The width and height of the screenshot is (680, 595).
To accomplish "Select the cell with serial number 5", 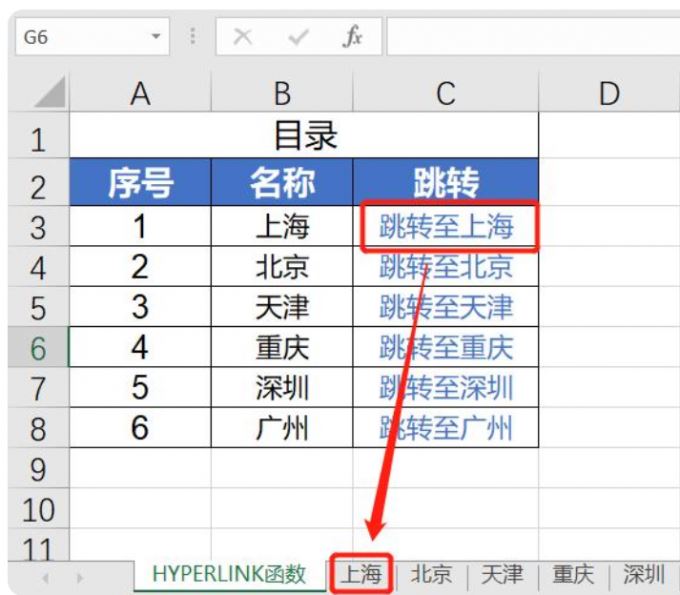I will click(x=141, y=387).
